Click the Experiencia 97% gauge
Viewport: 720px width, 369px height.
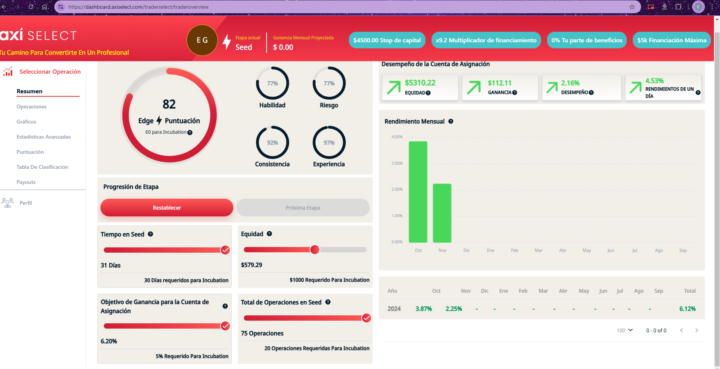329,143
